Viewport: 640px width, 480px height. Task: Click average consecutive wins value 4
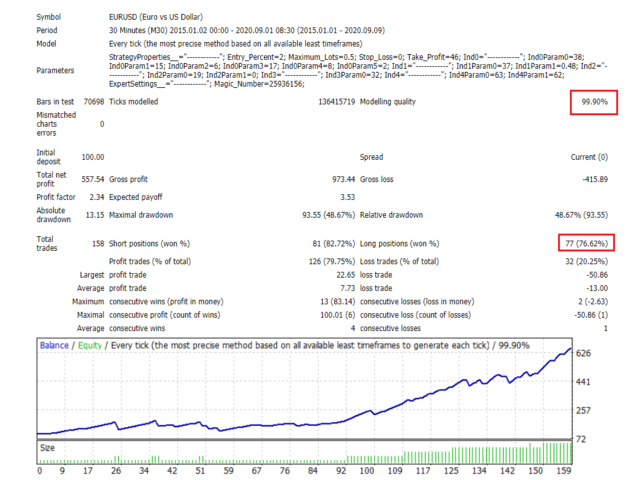(x=353, y=328)
